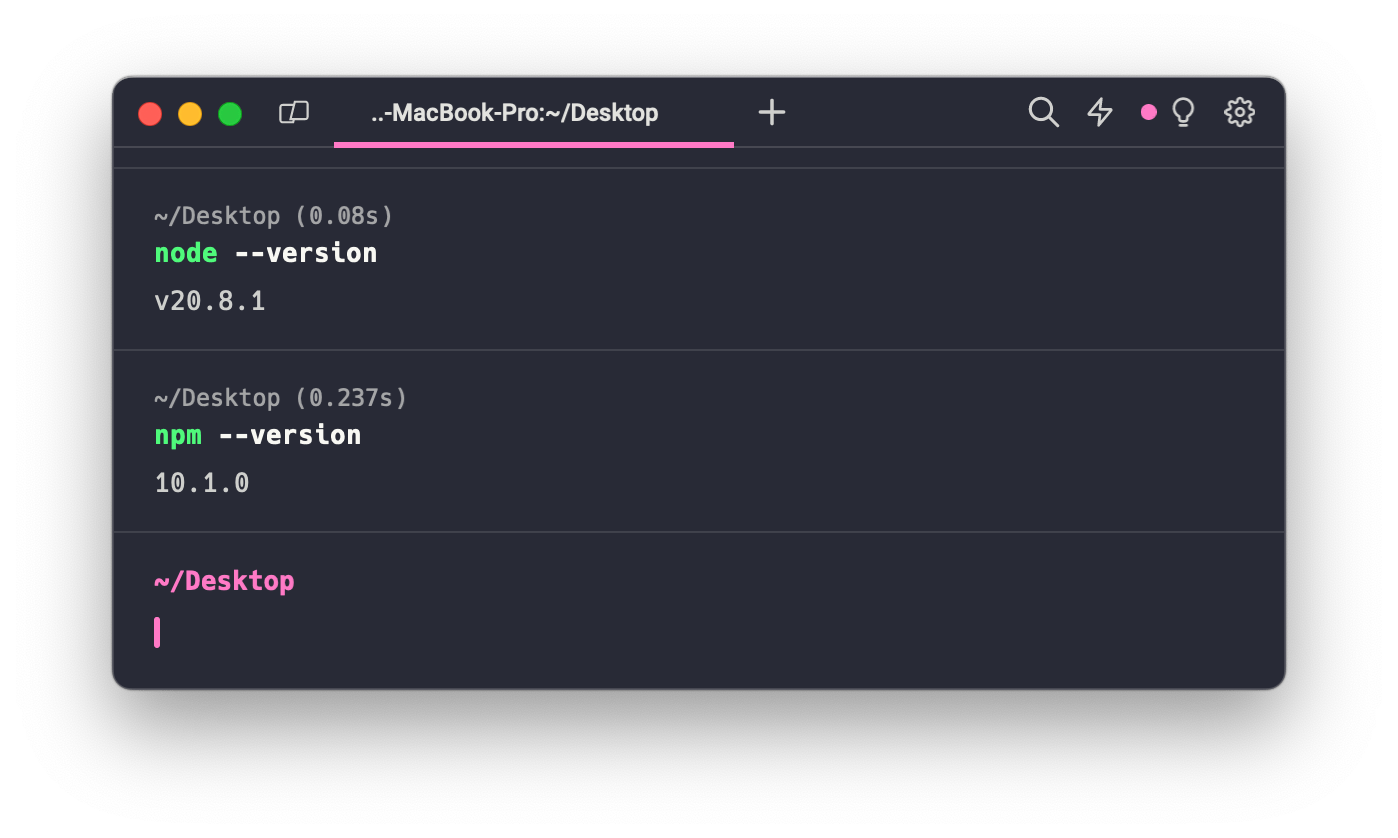This screenshot has height=838, width=1398.
Task: Add a new tab with plus
Action: 772,112
